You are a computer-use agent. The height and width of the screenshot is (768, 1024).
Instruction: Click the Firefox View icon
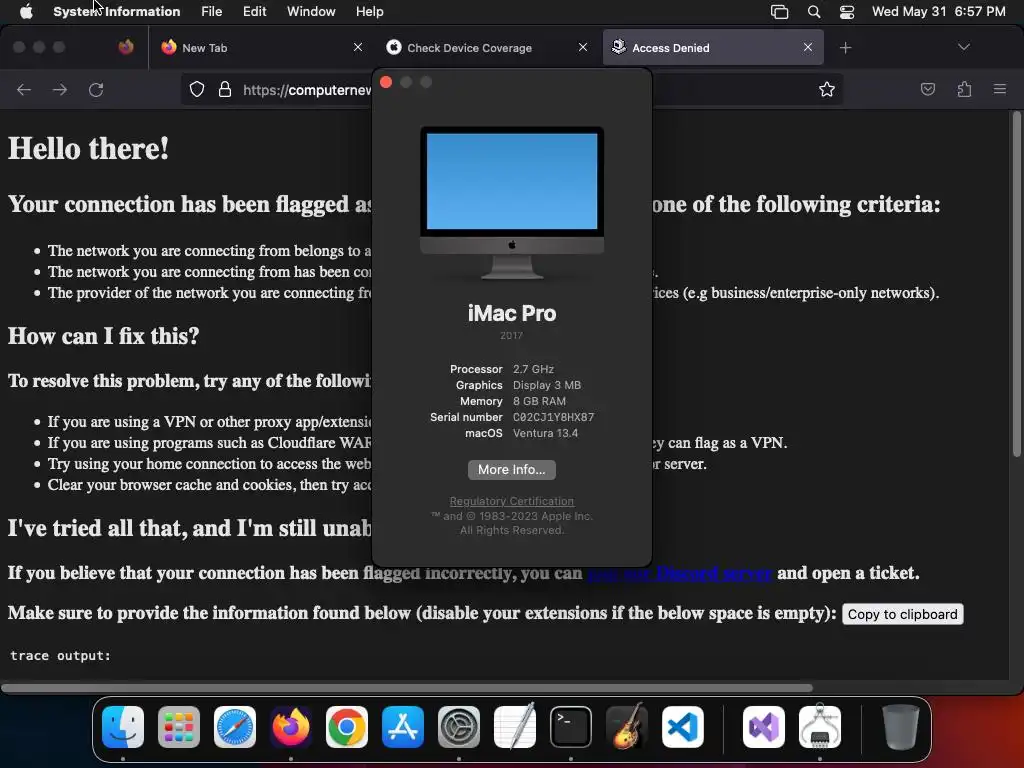click(x=126, y=47)
